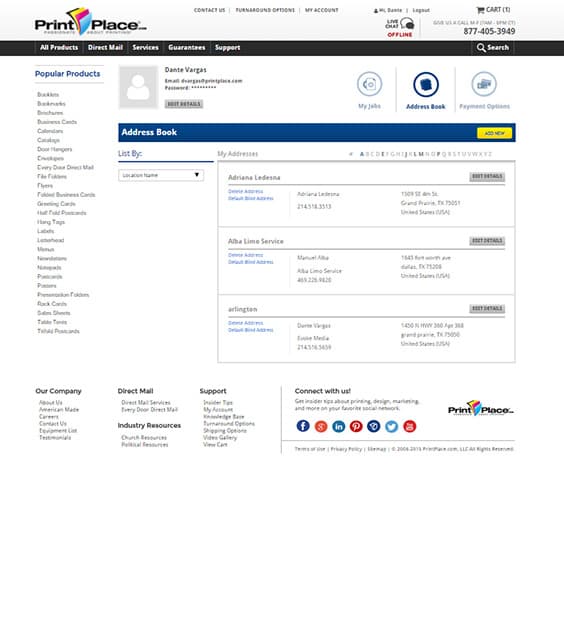Screen dimensions: 564x632
Task: Open the LinkedIn social icon
Action: click(339, 426)
